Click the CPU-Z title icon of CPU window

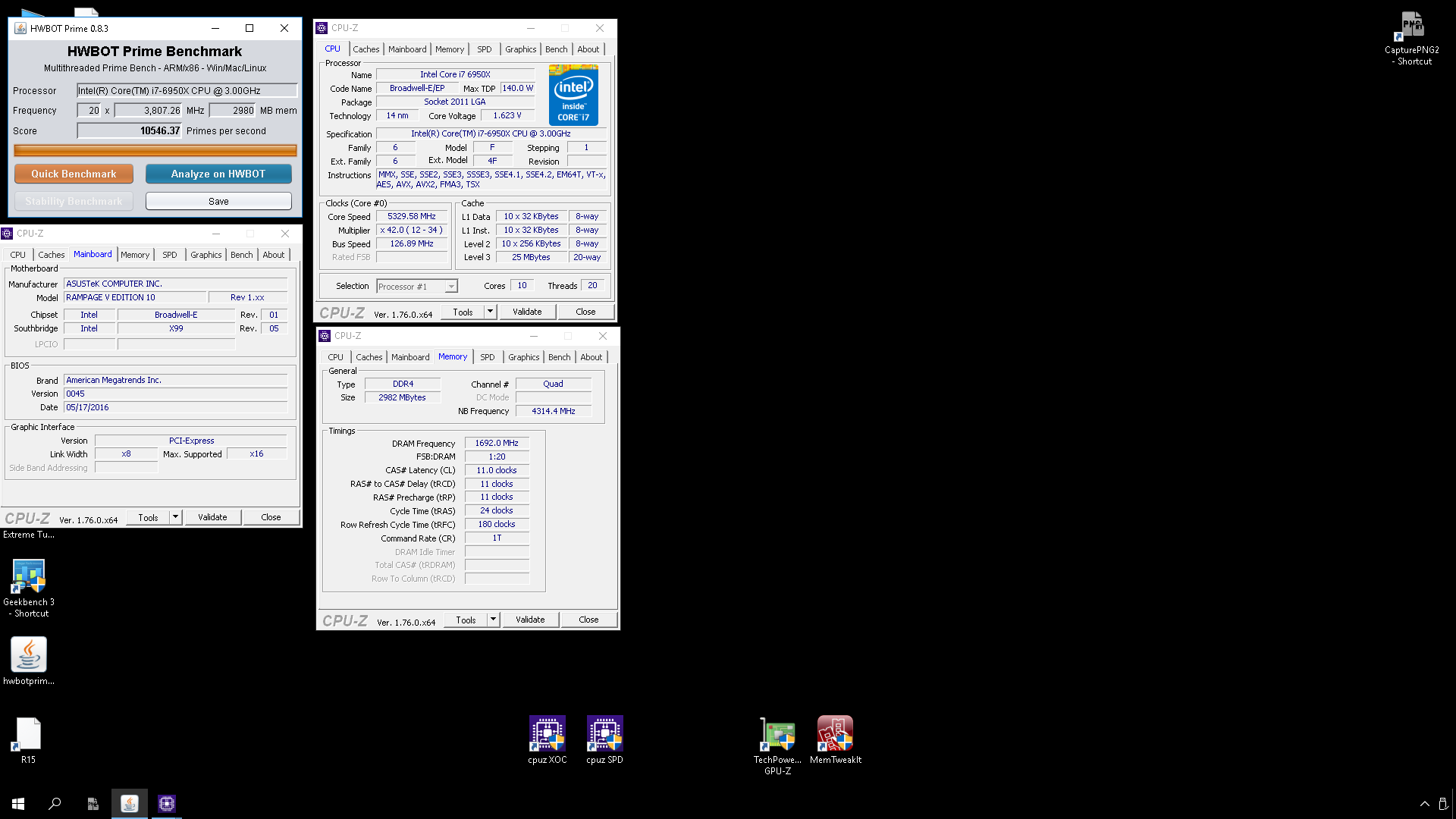coord(322,28)
